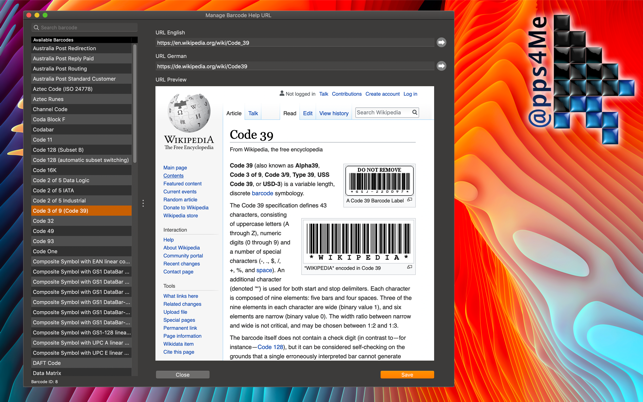Open the View history tab
The height and width of the screenshot is (402, 643).
tap(334, 113)
